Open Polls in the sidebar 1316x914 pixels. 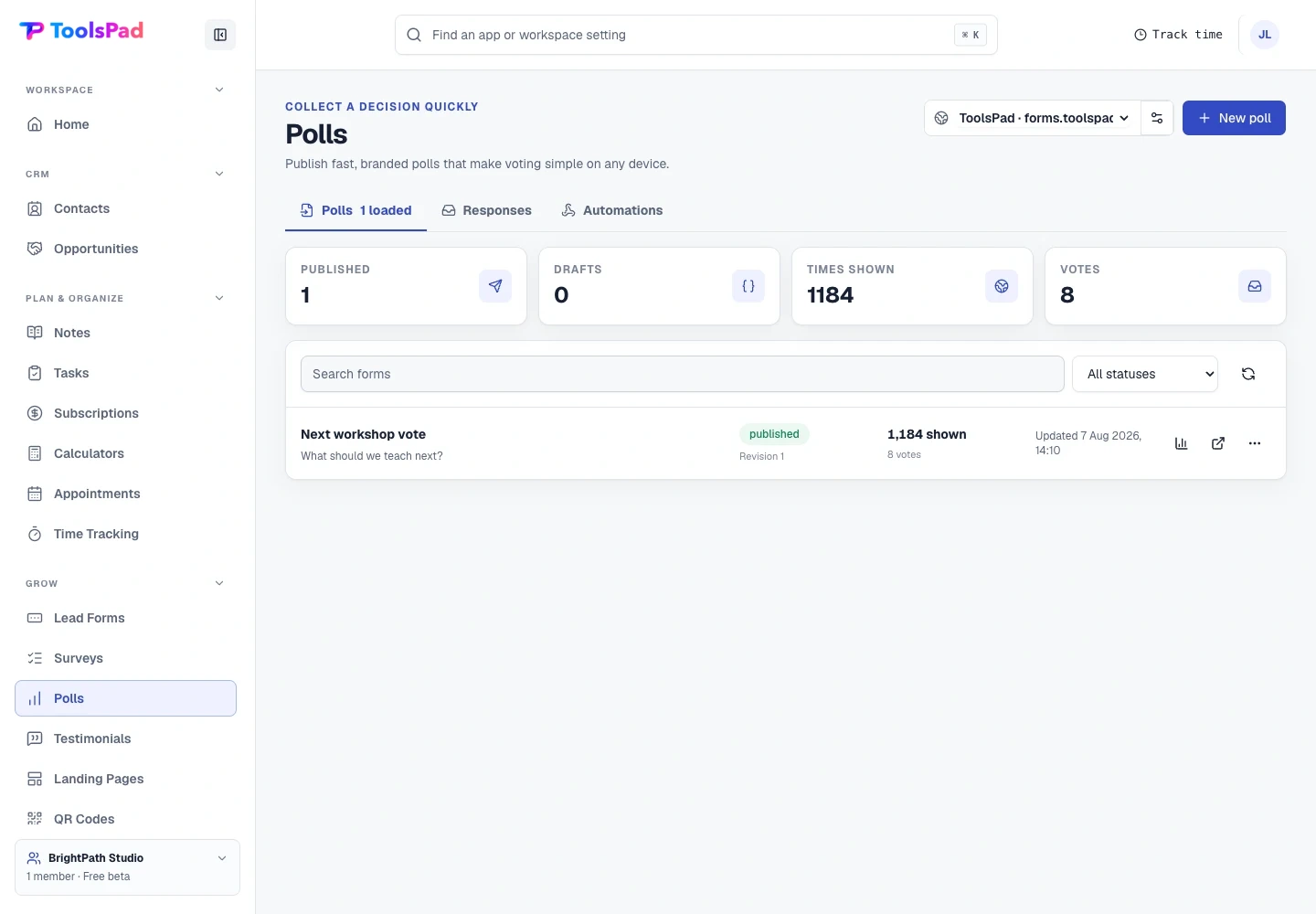pos(125,698)
